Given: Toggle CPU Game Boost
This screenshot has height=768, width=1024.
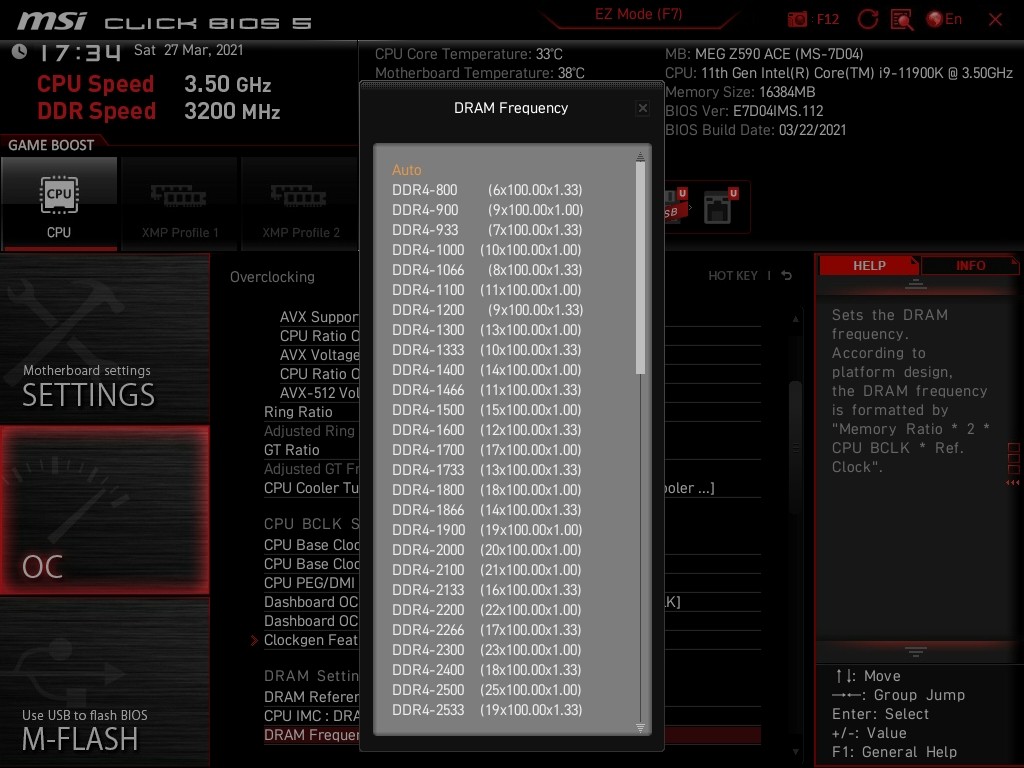Looking at the screenshot, I should point(59,203).
